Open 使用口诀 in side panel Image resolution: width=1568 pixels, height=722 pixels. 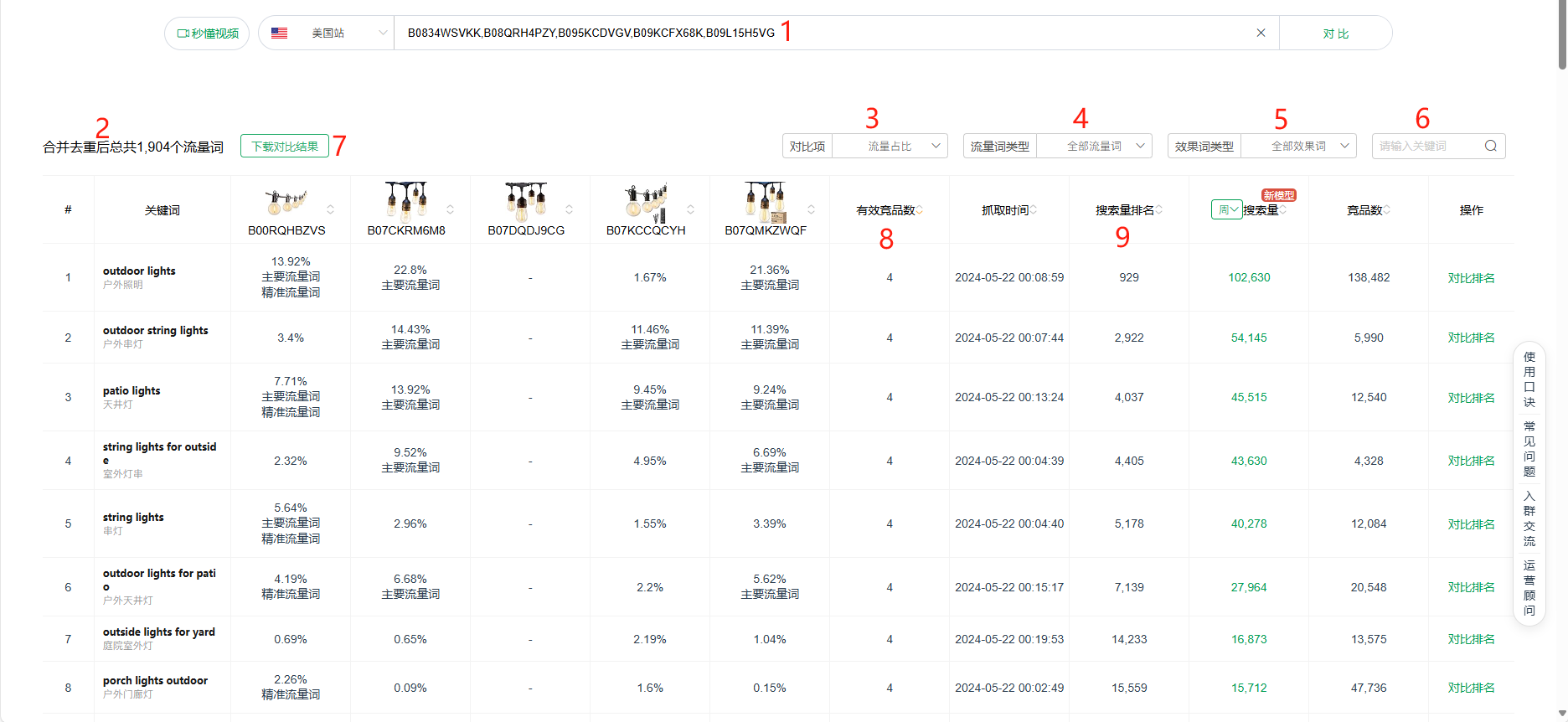click(x=1529, y=379)
